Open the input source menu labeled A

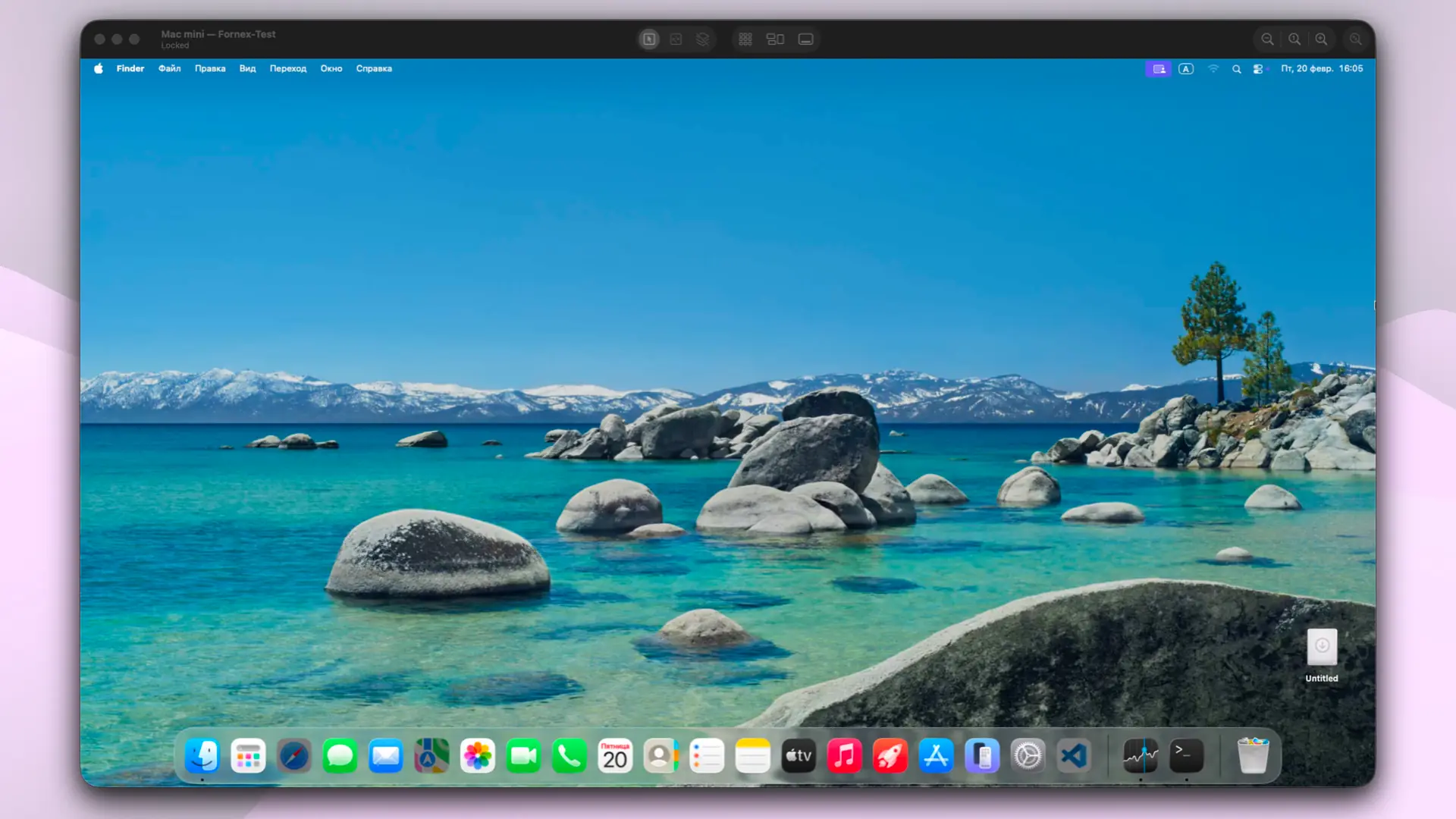click(x=1186, y=69)
